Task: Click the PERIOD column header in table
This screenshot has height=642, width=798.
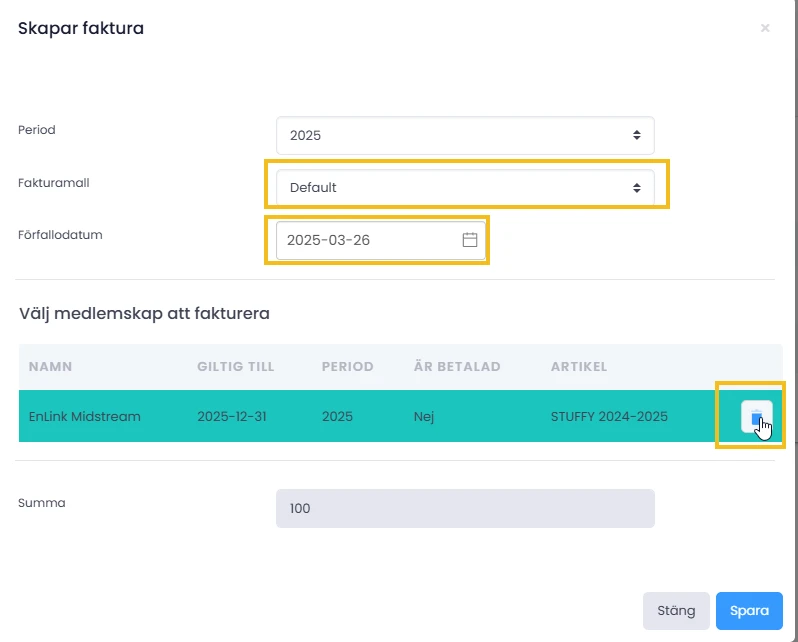Action: point(347,367)
